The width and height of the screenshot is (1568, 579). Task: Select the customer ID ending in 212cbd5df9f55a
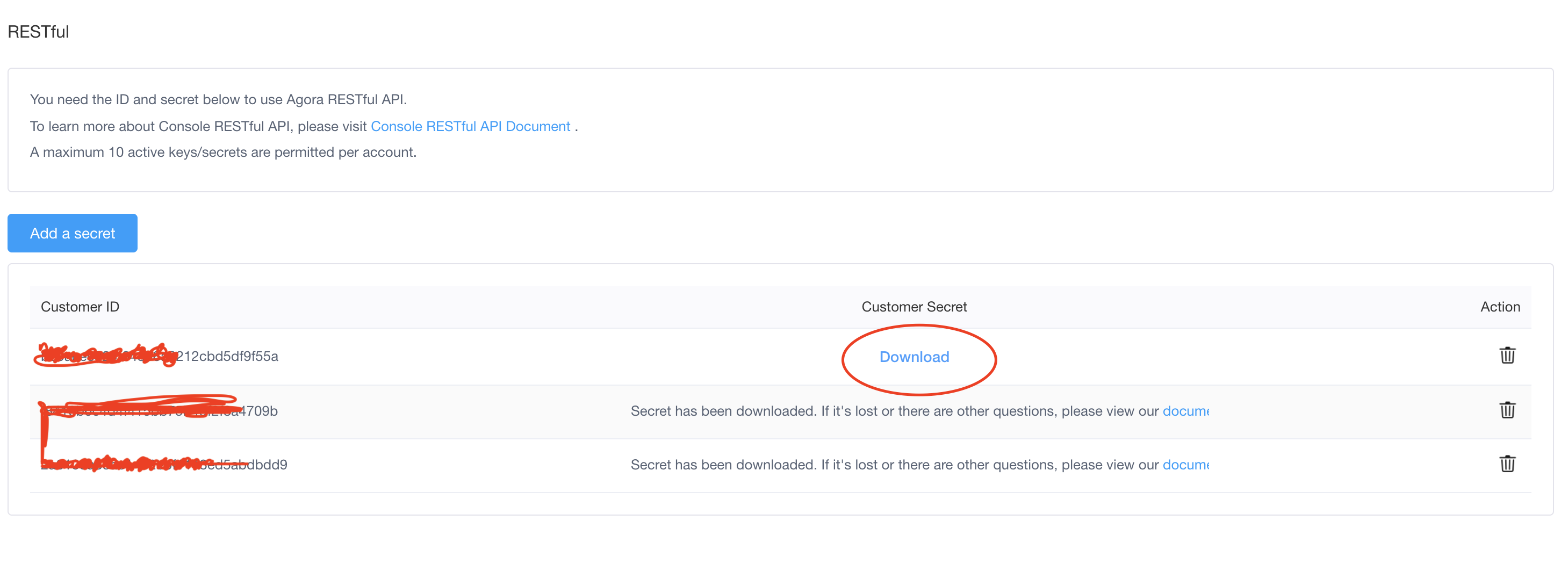(x=160, y=357)
